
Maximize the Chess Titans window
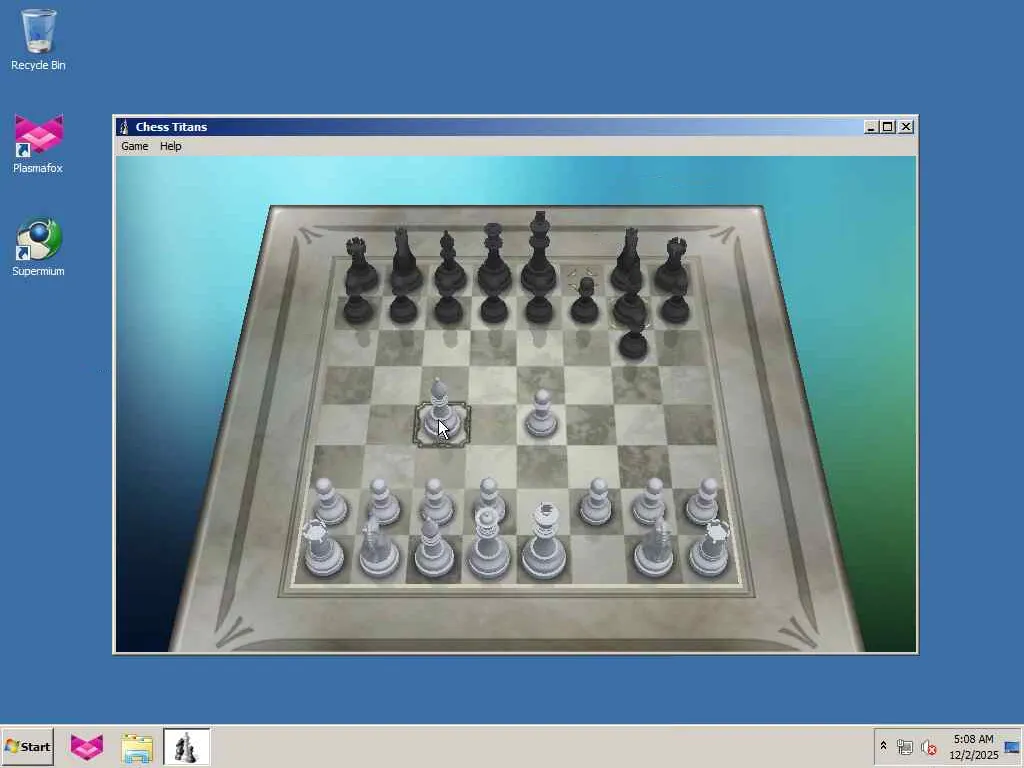888,127
